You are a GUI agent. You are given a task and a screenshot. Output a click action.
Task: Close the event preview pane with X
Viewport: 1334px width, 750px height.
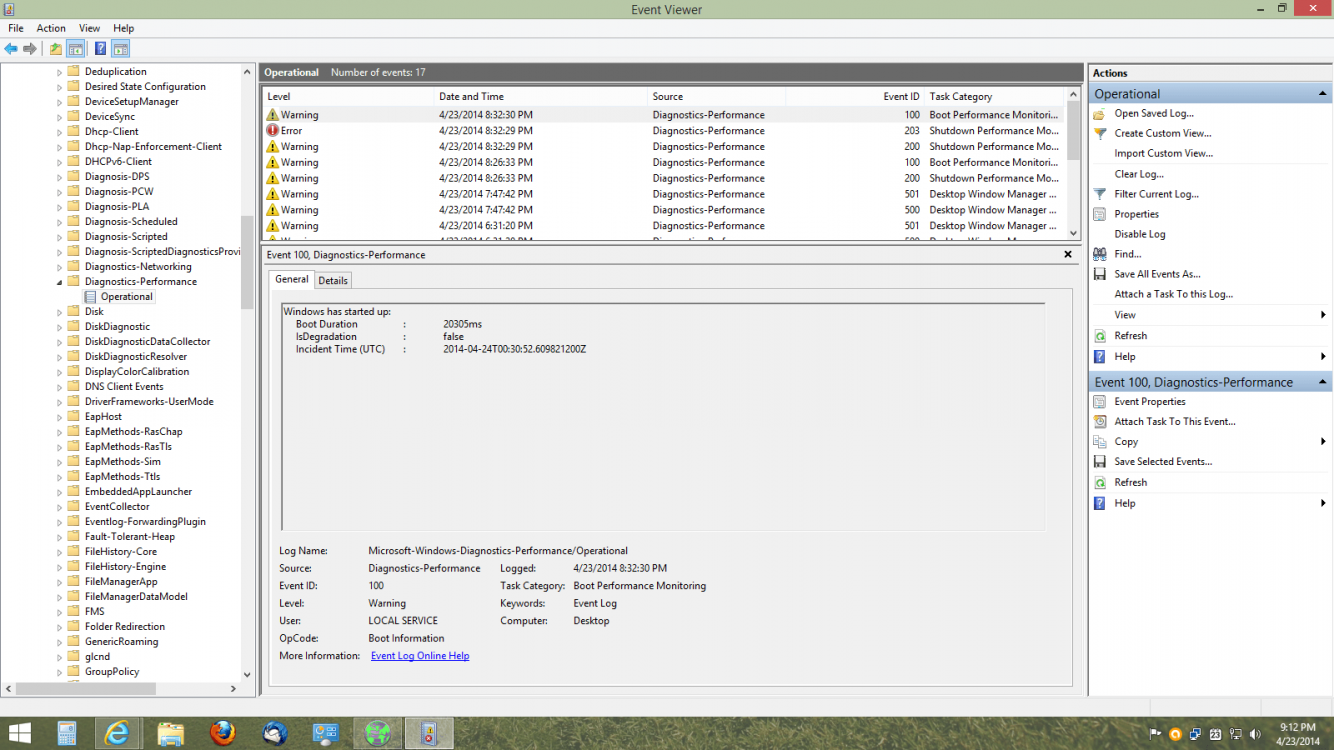tap(1068, 255)
